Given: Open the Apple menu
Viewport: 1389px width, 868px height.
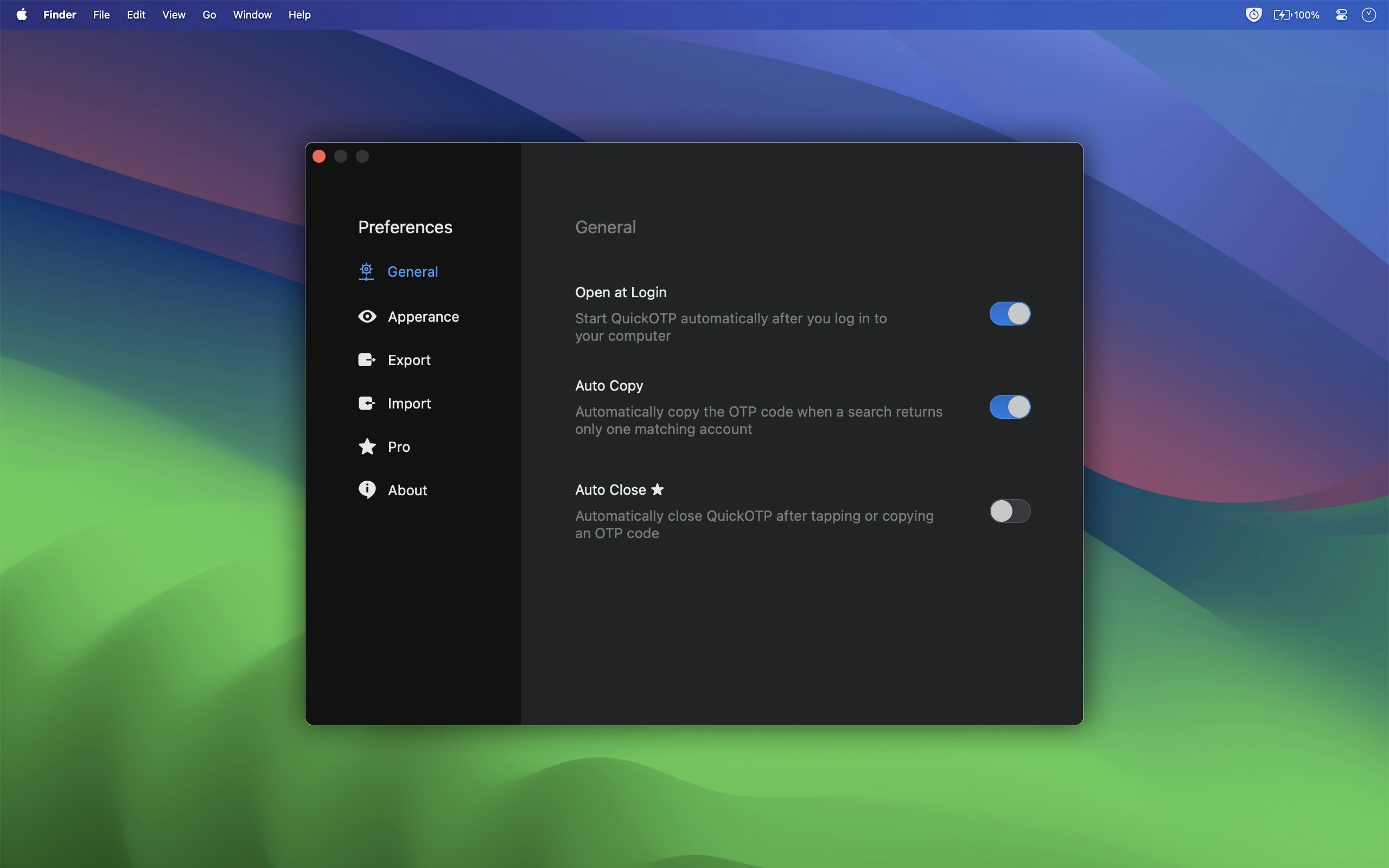Looking at the screenshot, I should 22,14.
